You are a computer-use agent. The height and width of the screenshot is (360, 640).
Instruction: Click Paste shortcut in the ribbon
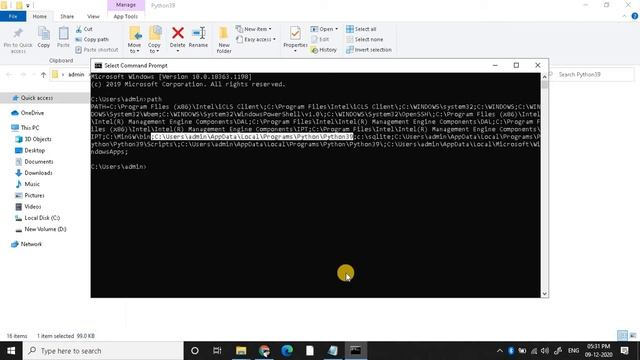(97, 50)
